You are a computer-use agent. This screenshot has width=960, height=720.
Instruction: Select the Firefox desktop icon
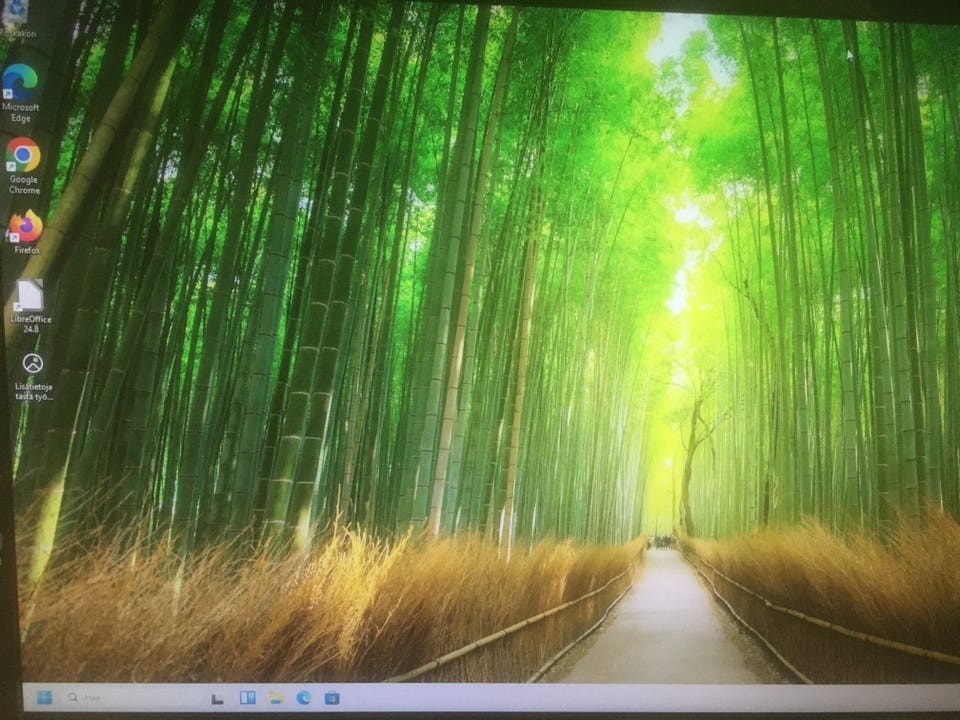(26, 231)
